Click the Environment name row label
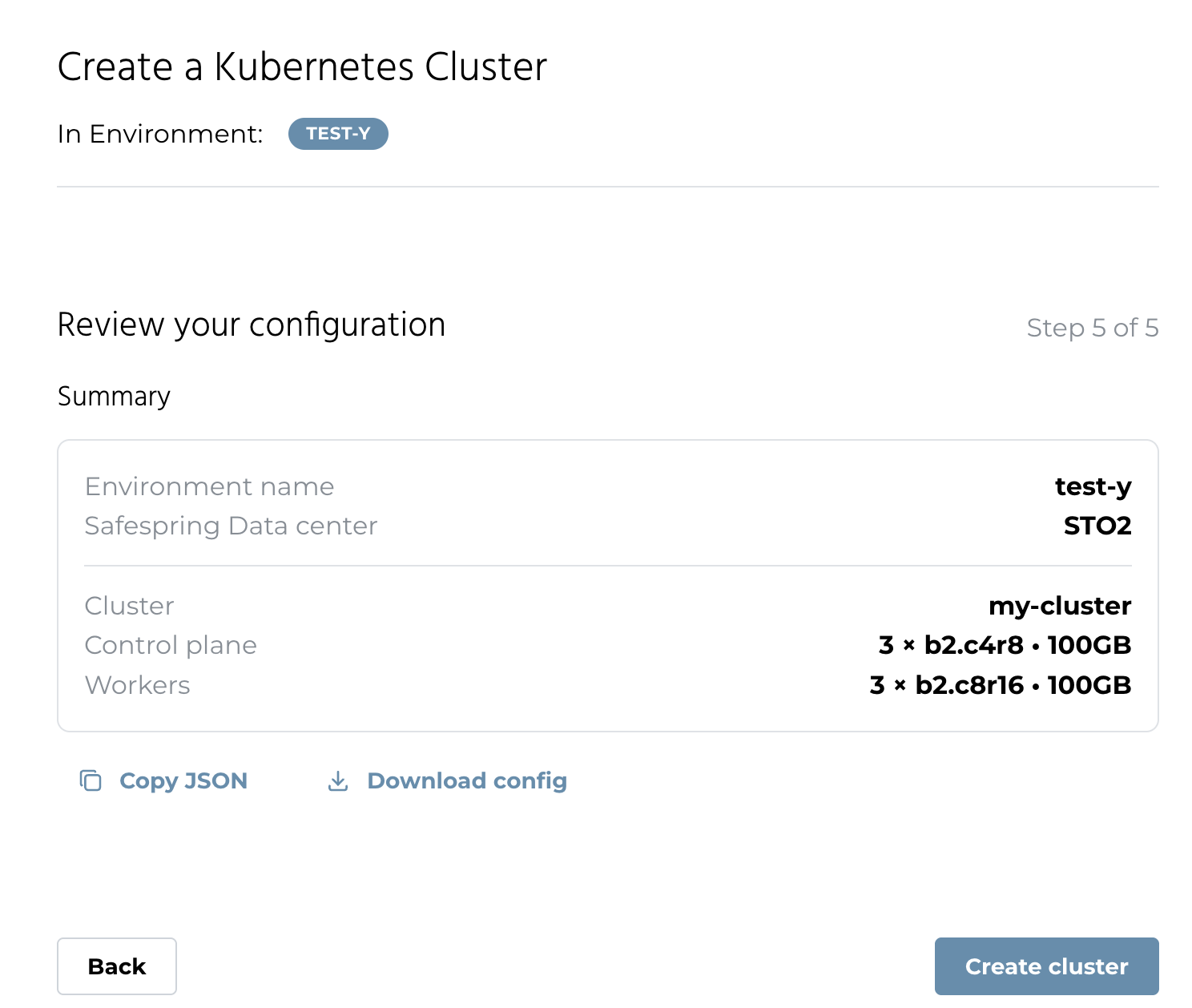Viewport: 1192px width, 1008px height. click(x=209, y=486)
